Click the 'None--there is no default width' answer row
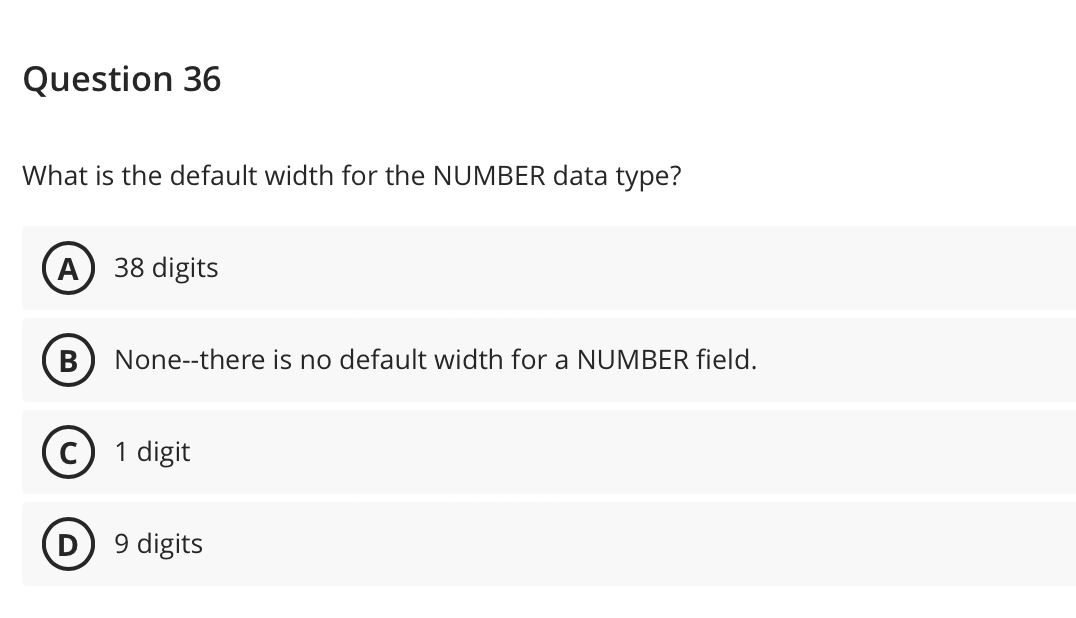 (436, 360)
